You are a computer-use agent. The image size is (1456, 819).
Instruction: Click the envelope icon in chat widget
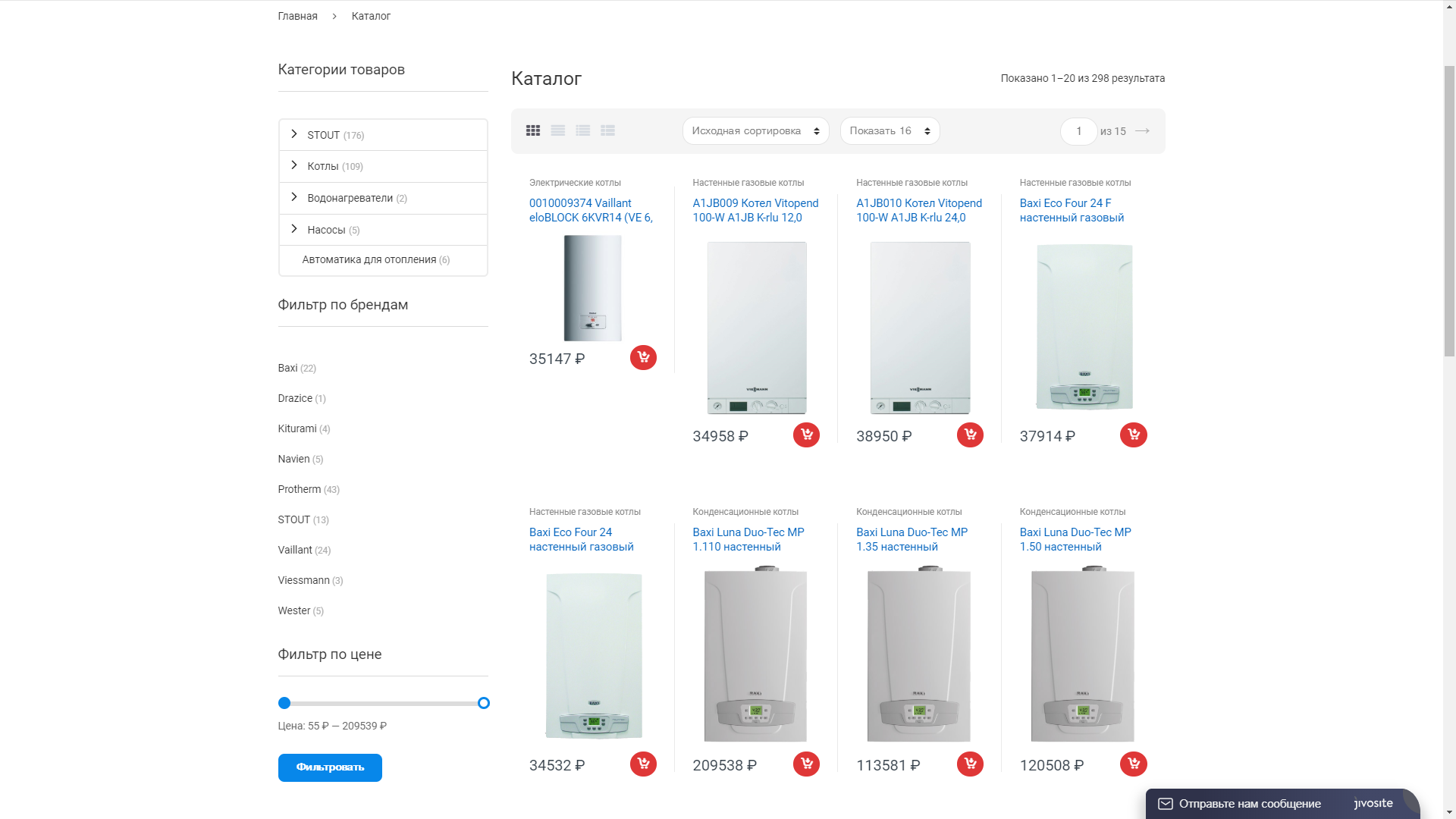click(x=1166, y=804)
